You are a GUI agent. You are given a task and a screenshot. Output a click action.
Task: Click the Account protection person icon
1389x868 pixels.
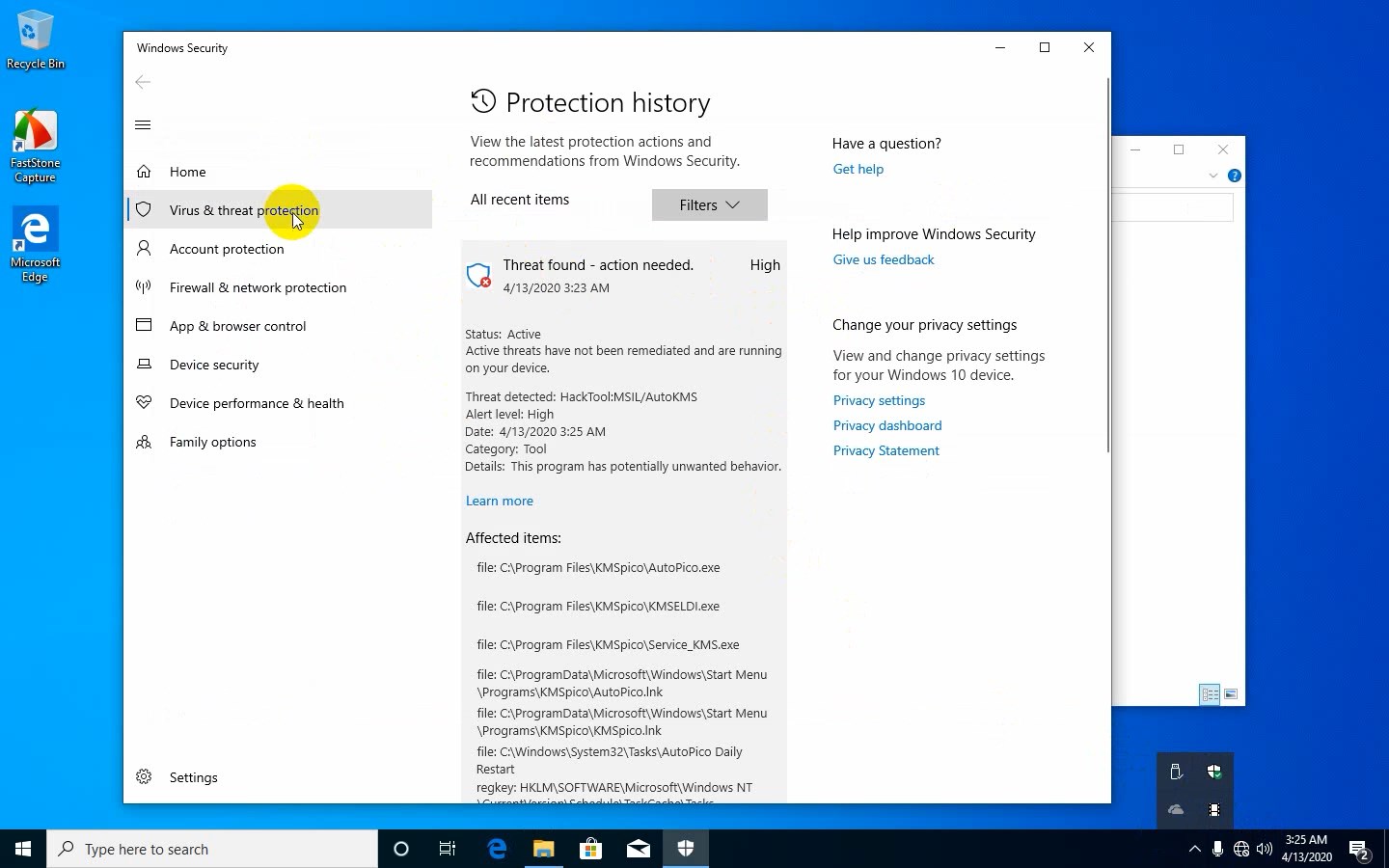tap(144, 248)
